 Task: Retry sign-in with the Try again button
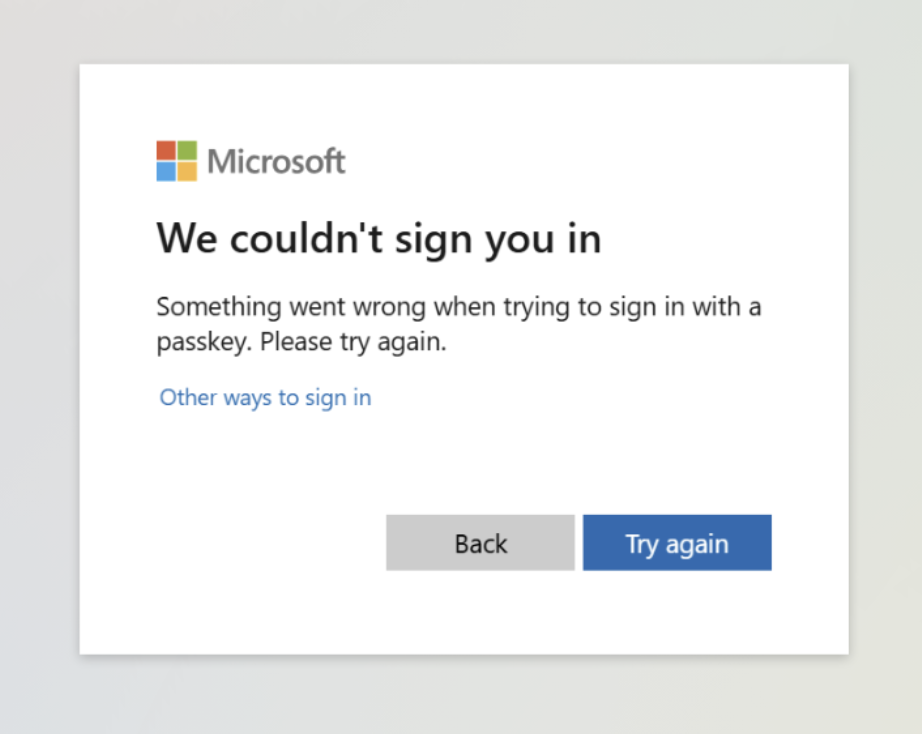[x=677, y=543]
